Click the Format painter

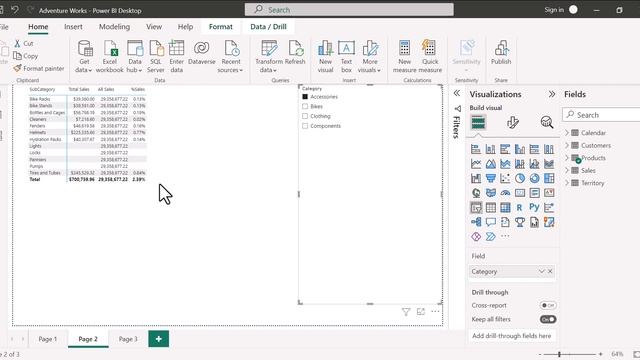39,69
